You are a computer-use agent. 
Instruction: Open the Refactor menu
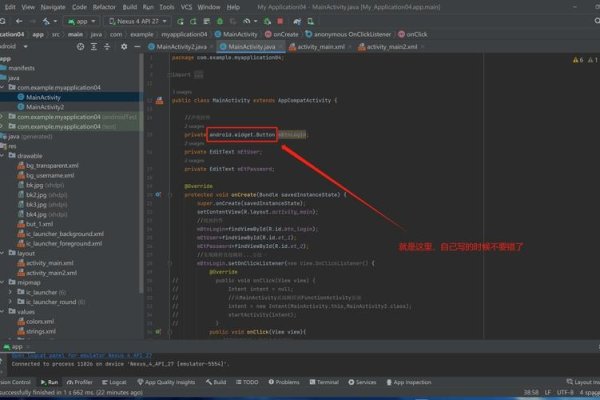104,5
